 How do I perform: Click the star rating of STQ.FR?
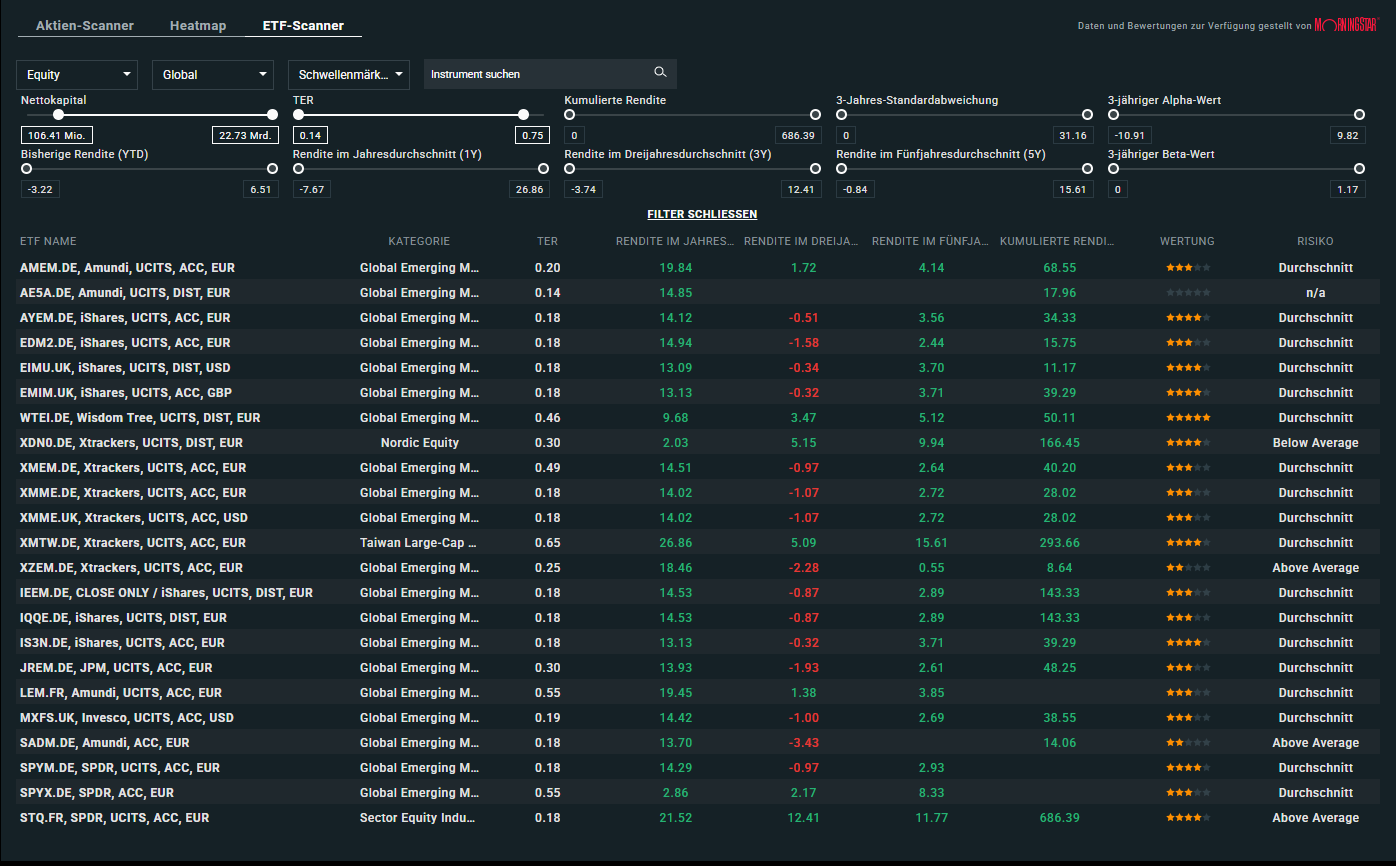(x=1187, y=817)
